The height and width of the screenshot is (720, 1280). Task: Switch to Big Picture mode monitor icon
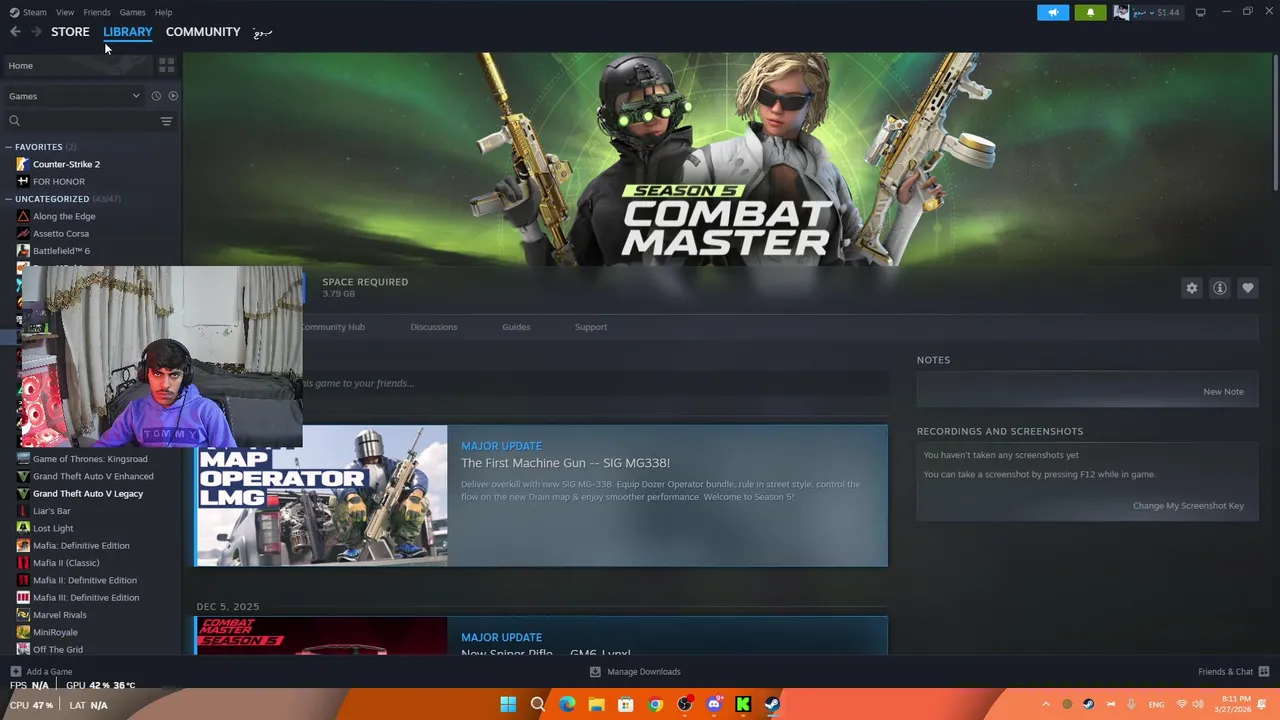click(x=1200, y=12)
